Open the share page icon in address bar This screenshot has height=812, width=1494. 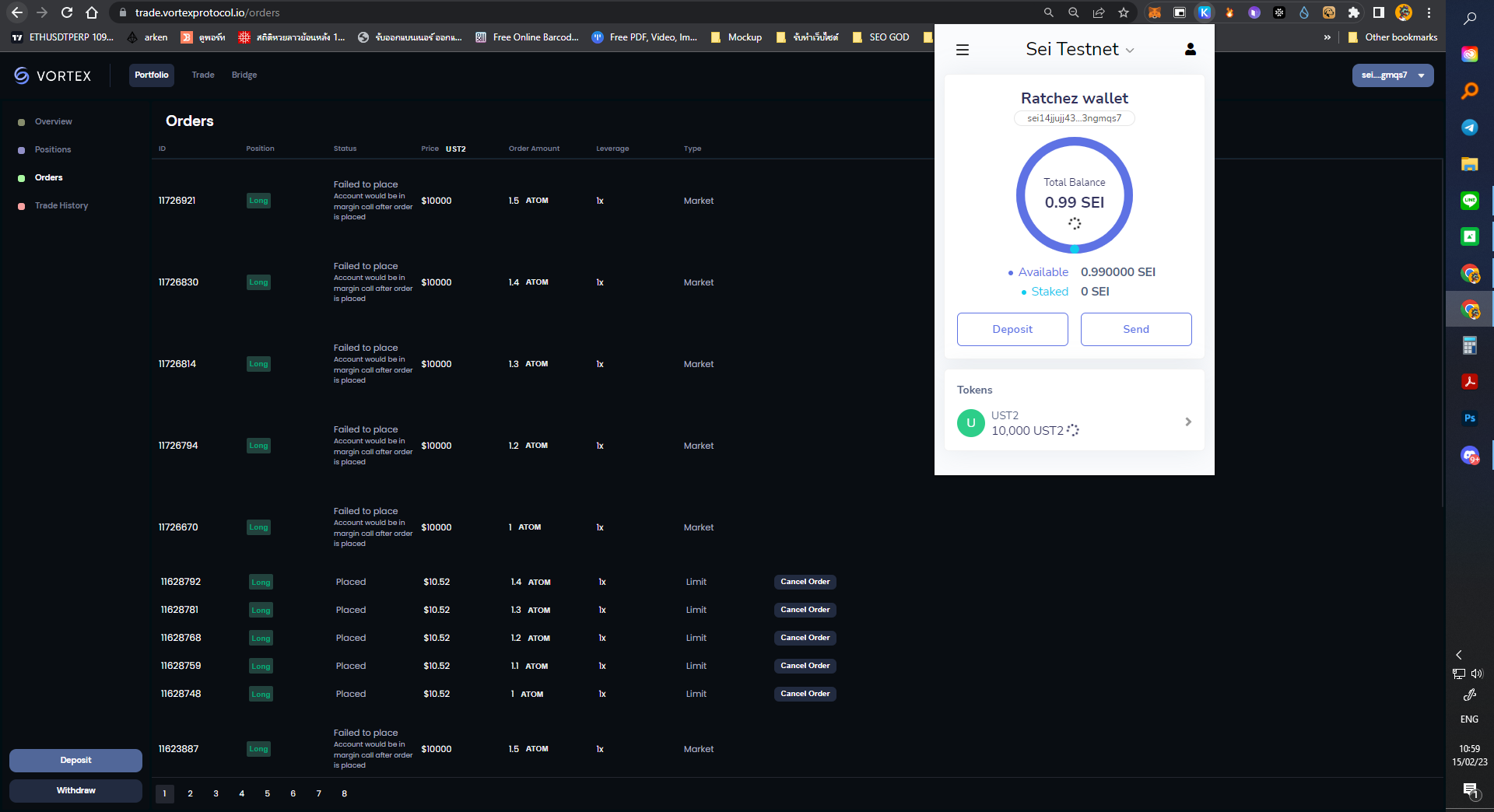coord(1099,12)
